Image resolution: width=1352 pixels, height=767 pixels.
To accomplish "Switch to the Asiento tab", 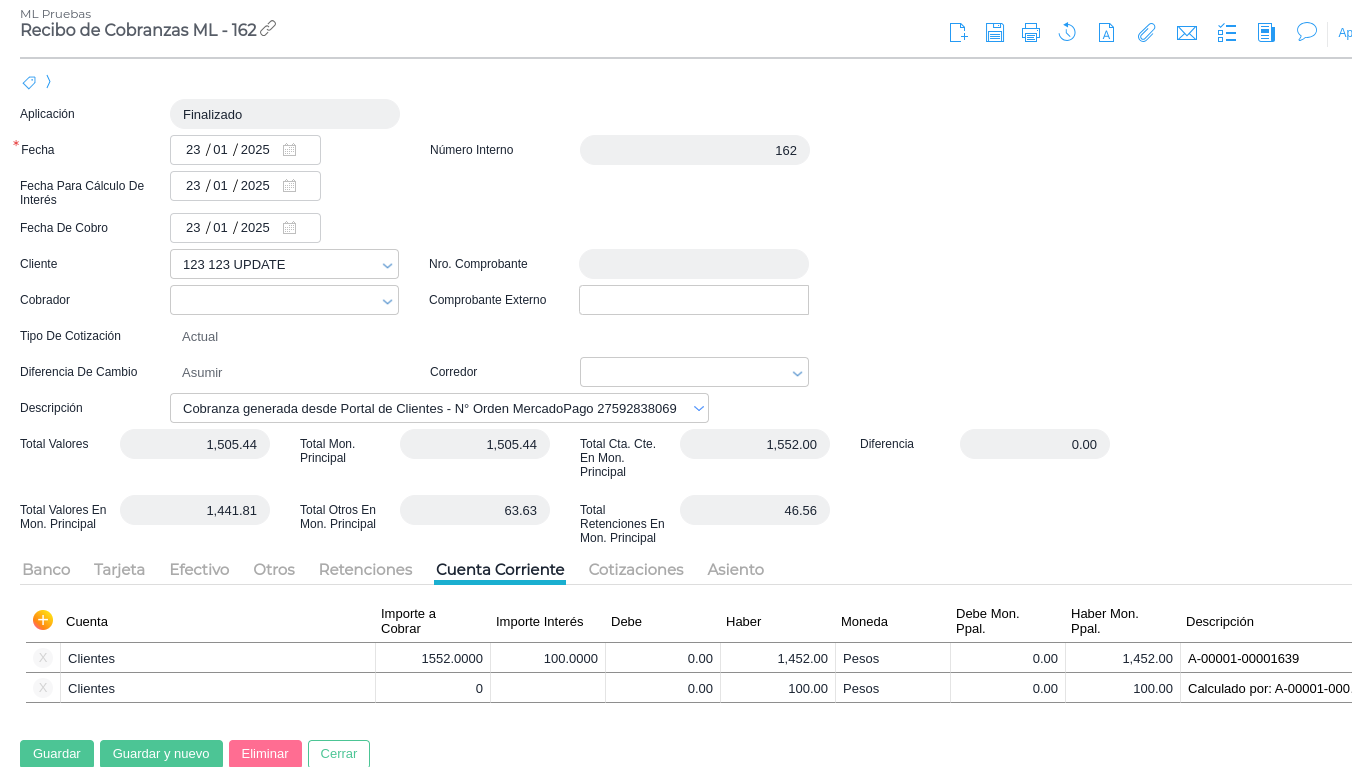I will coord(735,569).
